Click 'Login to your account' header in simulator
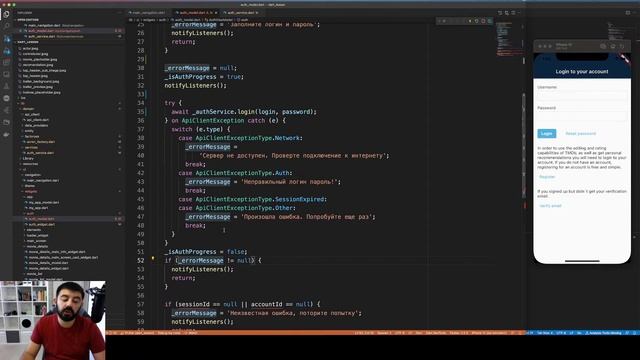Viewport: 640px width, 360px height. [x=582, y=71]
